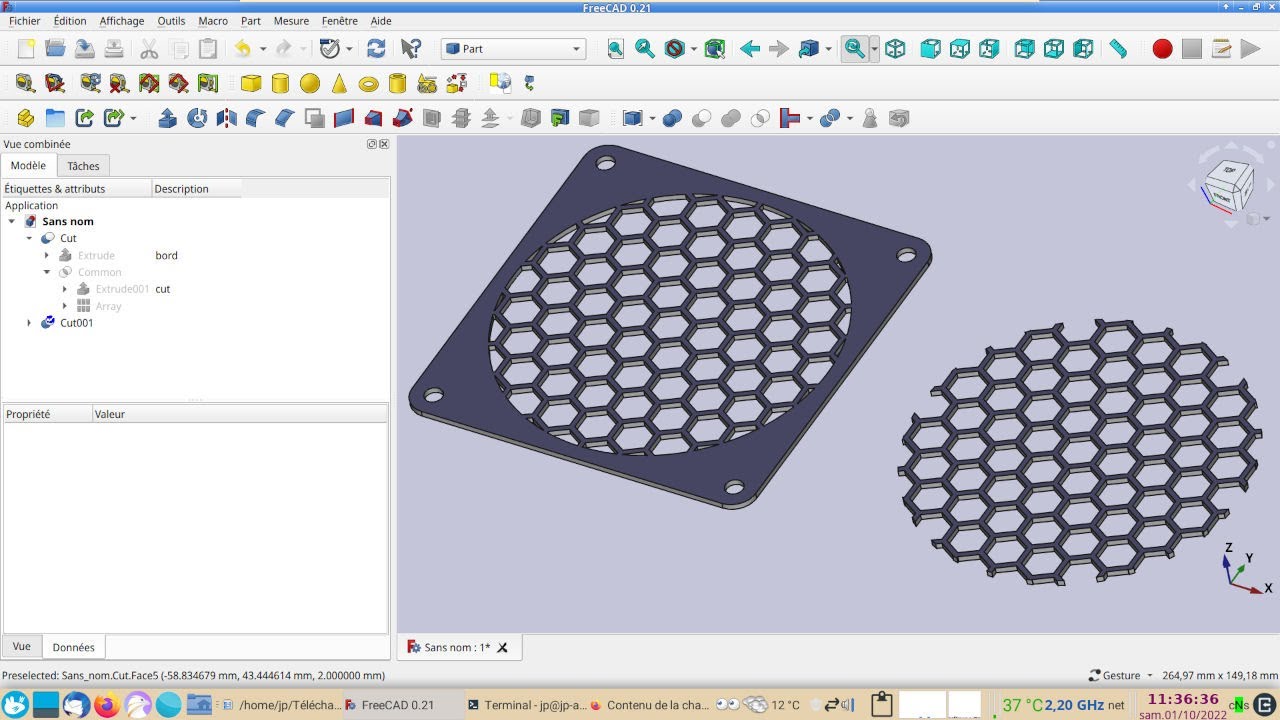Click the Undo arrow icon
The image size is (1280, 720).
[242, 48]
